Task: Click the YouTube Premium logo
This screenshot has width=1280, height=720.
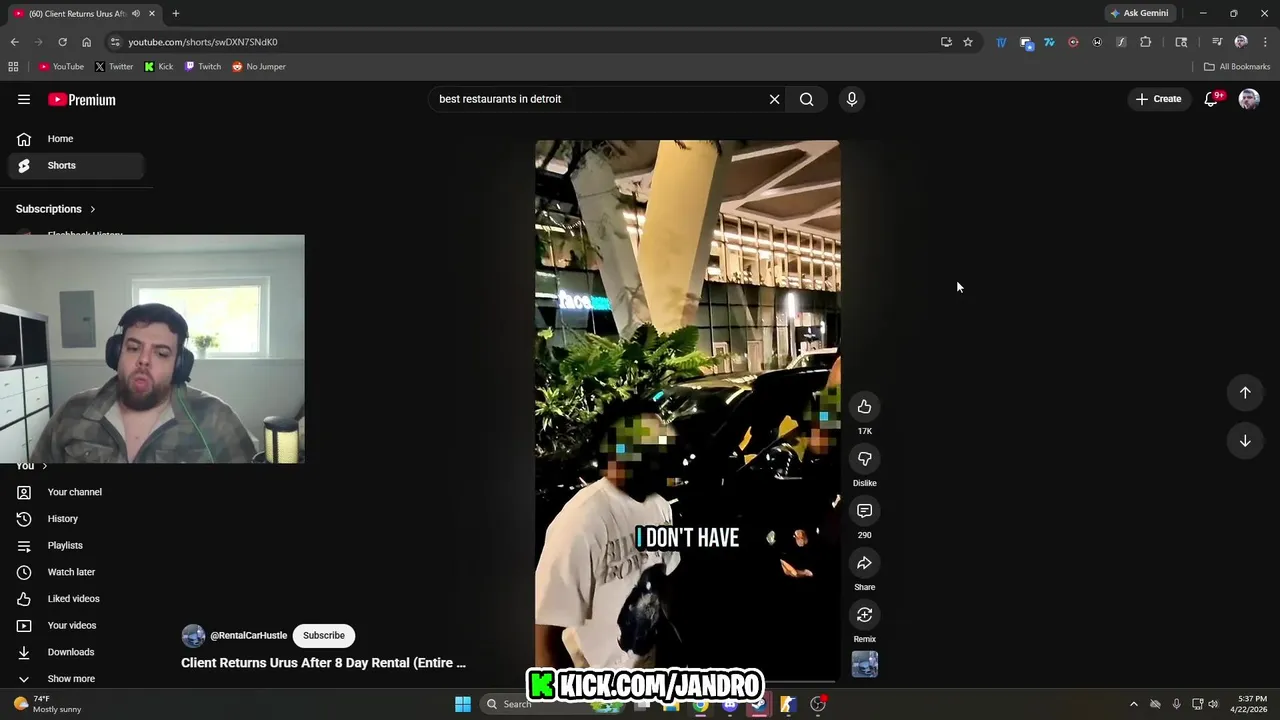Action: [82, 100]
